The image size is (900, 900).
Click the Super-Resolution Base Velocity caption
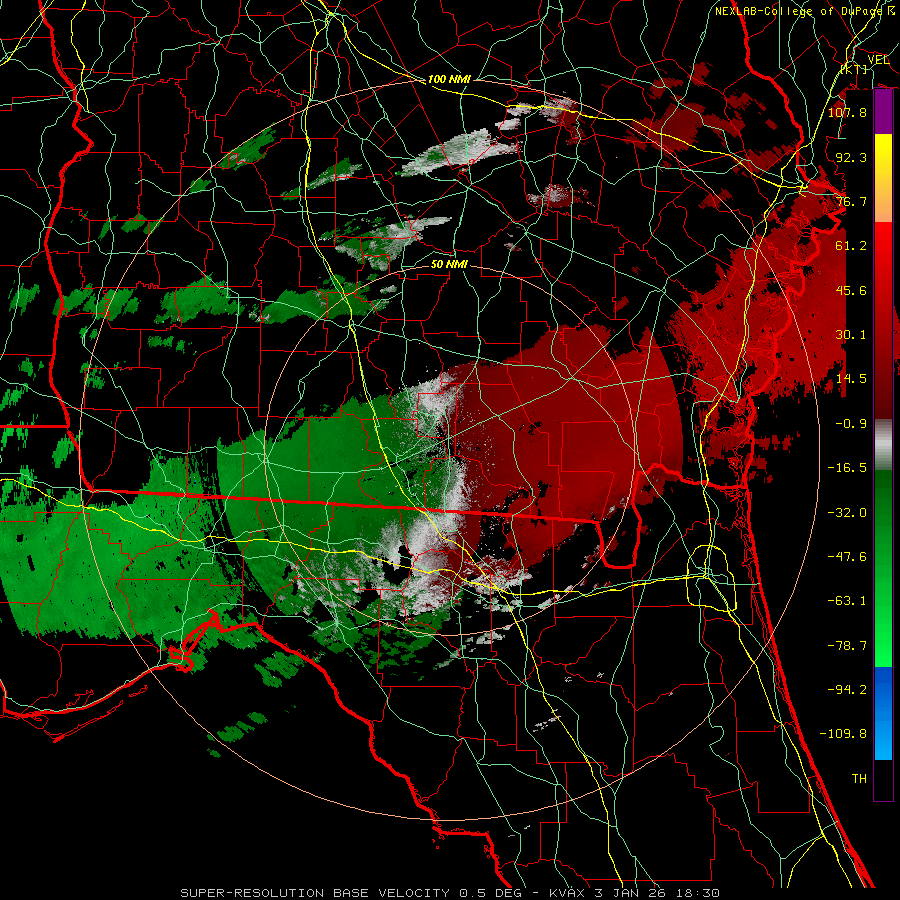click(450, 893)
